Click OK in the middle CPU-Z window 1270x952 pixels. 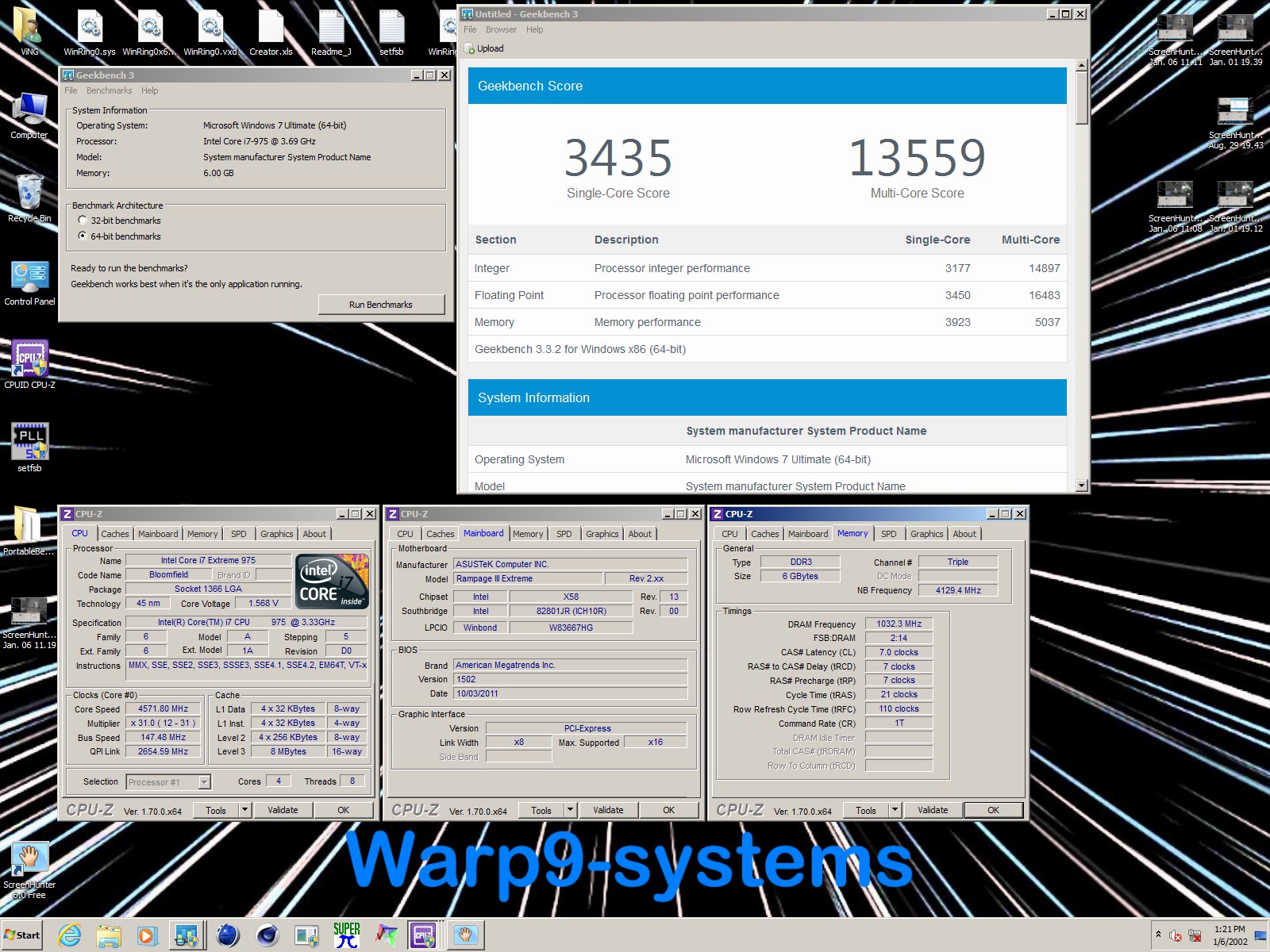(668, 810)
